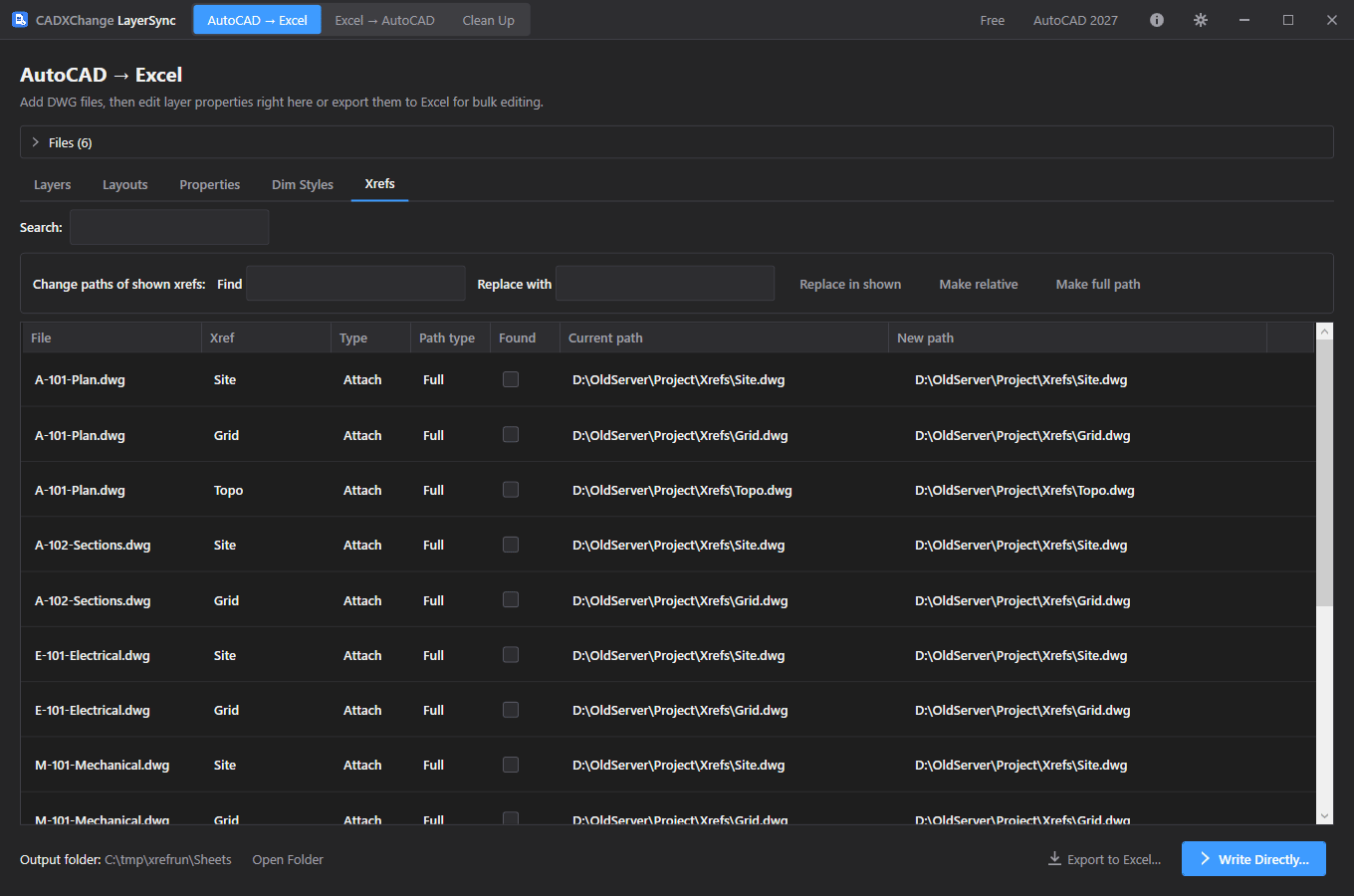Focus the Replace with text field
This screenshot has width=1354, height=896.
pos(665,284)
